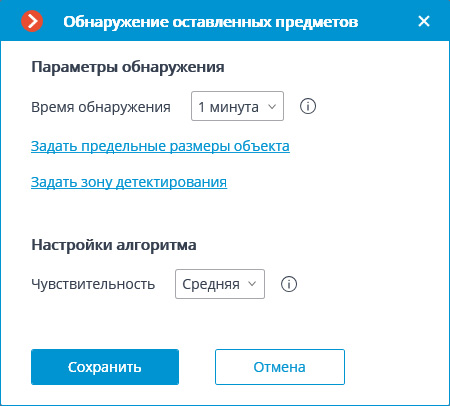Open the «Время обнаружения» dropdown
The width and height of the screenshot is (450, 406).
pos(237,106)
